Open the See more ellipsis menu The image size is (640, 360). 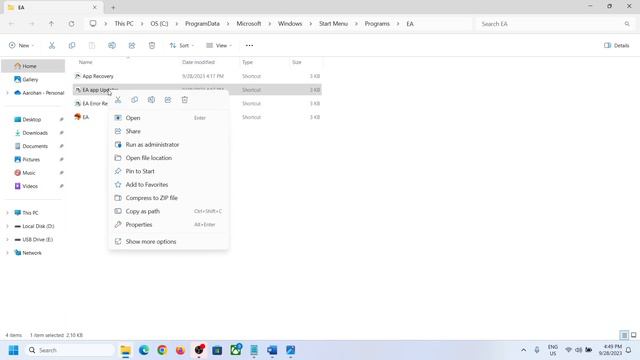click(x=249, y=45)
